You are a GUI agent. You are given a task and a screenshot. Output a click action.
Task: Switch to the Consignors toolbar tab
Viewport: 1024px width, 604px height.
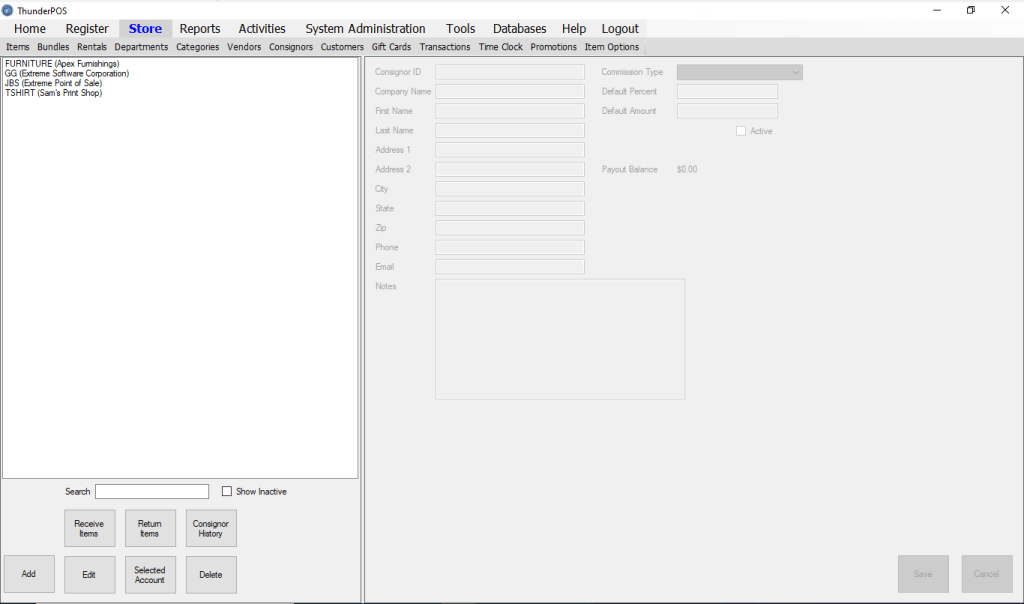point(291,46)
